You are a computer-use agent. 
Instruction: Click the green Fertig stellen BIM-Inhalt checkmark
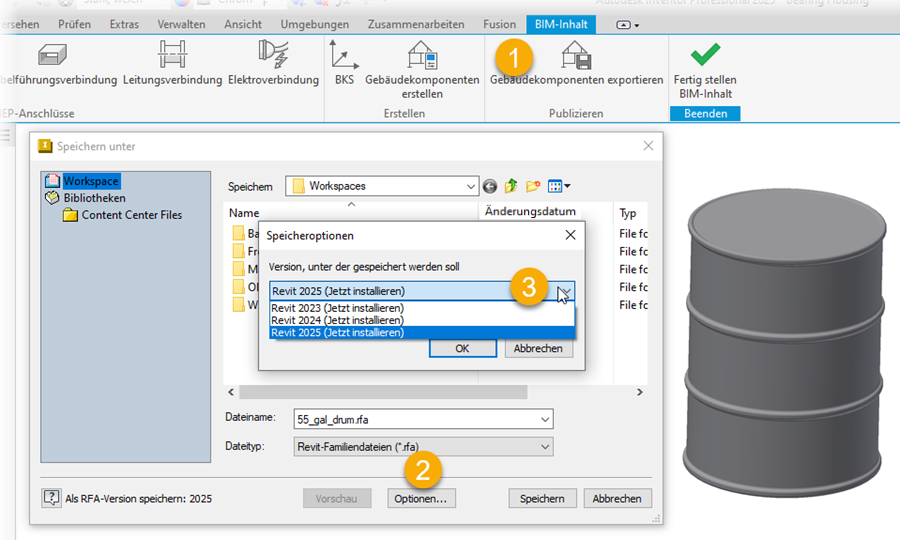click(x=705, y=55)
